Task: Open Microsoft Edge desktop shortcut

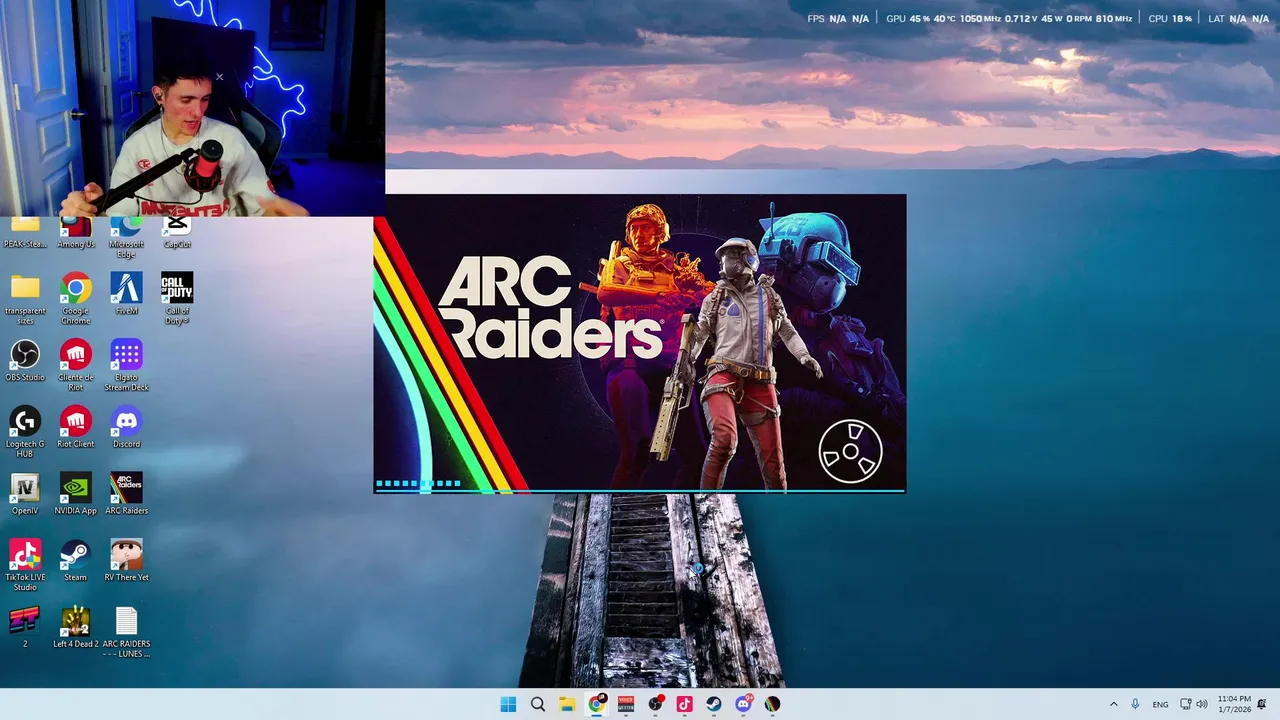Action: (x=126, y=239)
